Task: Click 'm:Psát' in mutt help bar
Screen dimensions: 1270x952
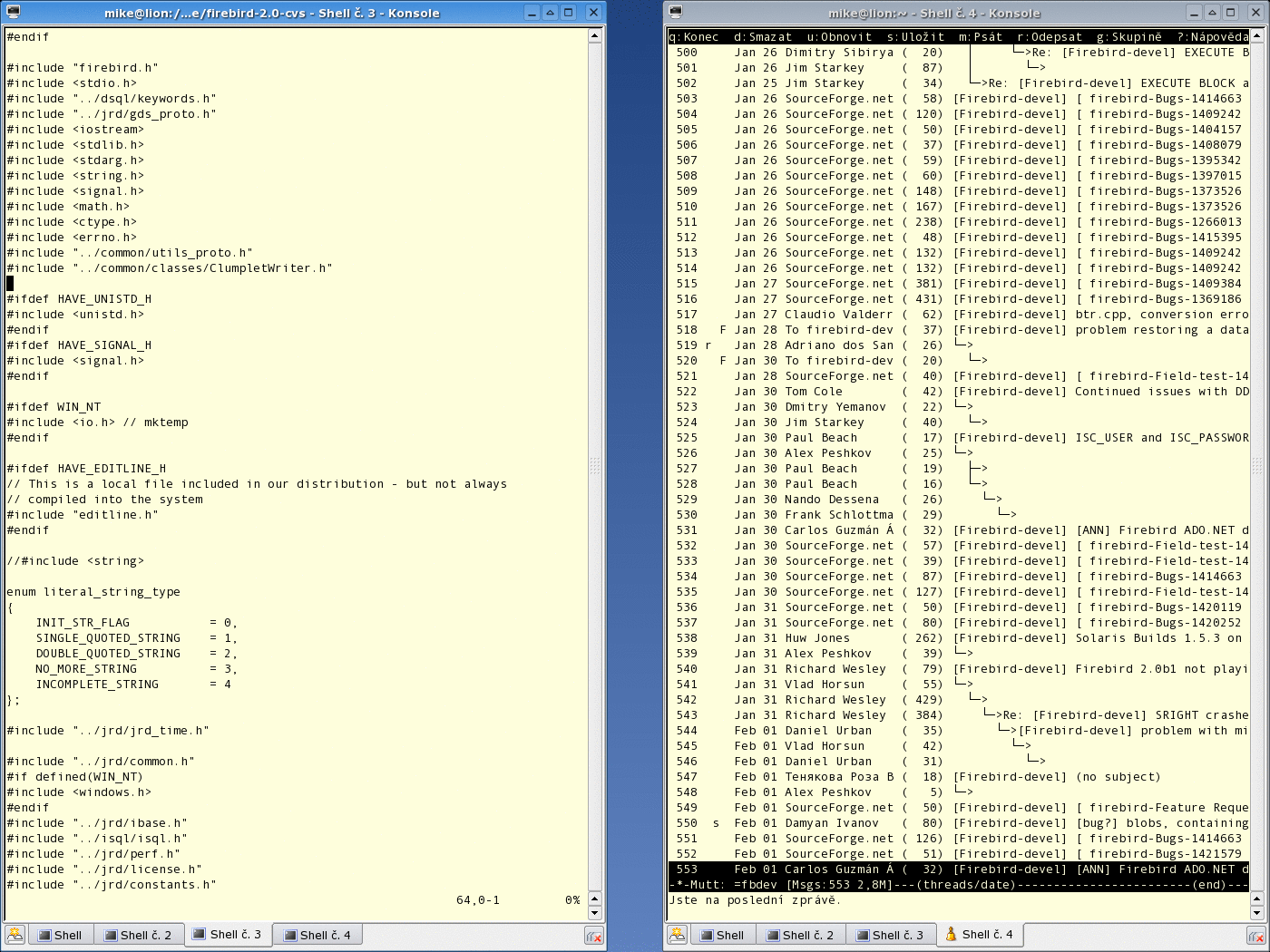Action: point(981,37)
